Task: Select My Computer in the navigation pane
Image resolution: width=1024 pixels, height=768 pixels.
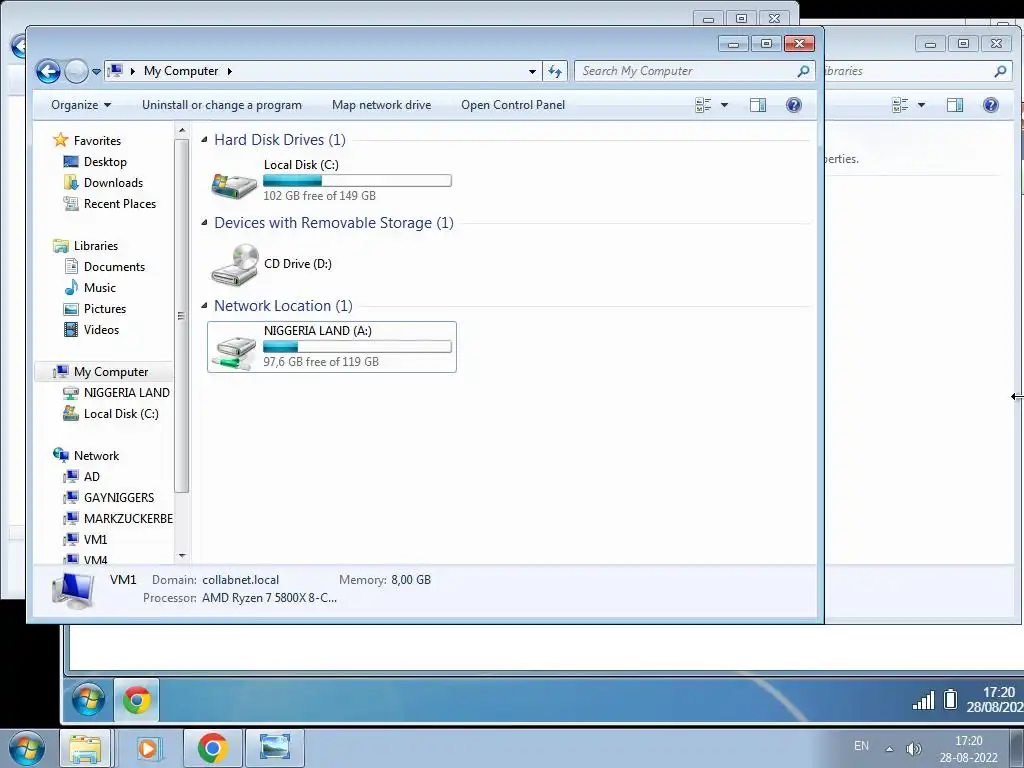Action: coord(111,372)
